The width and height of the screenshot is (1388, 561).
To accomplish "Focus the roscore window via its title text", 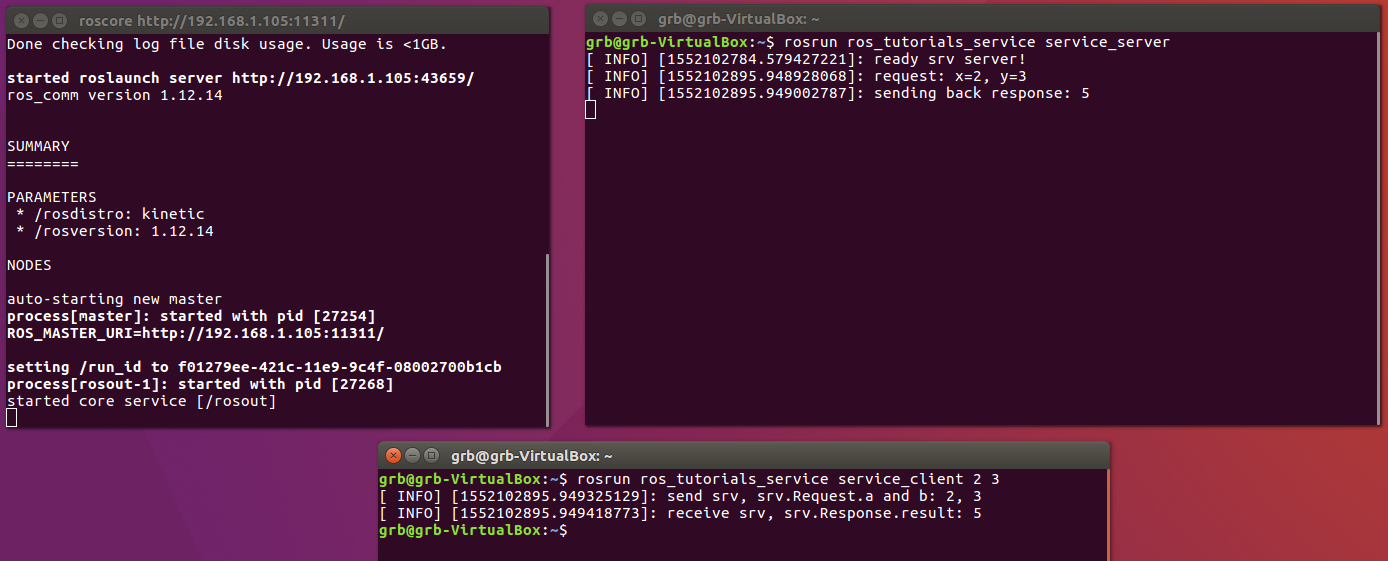I will point(211,20).
